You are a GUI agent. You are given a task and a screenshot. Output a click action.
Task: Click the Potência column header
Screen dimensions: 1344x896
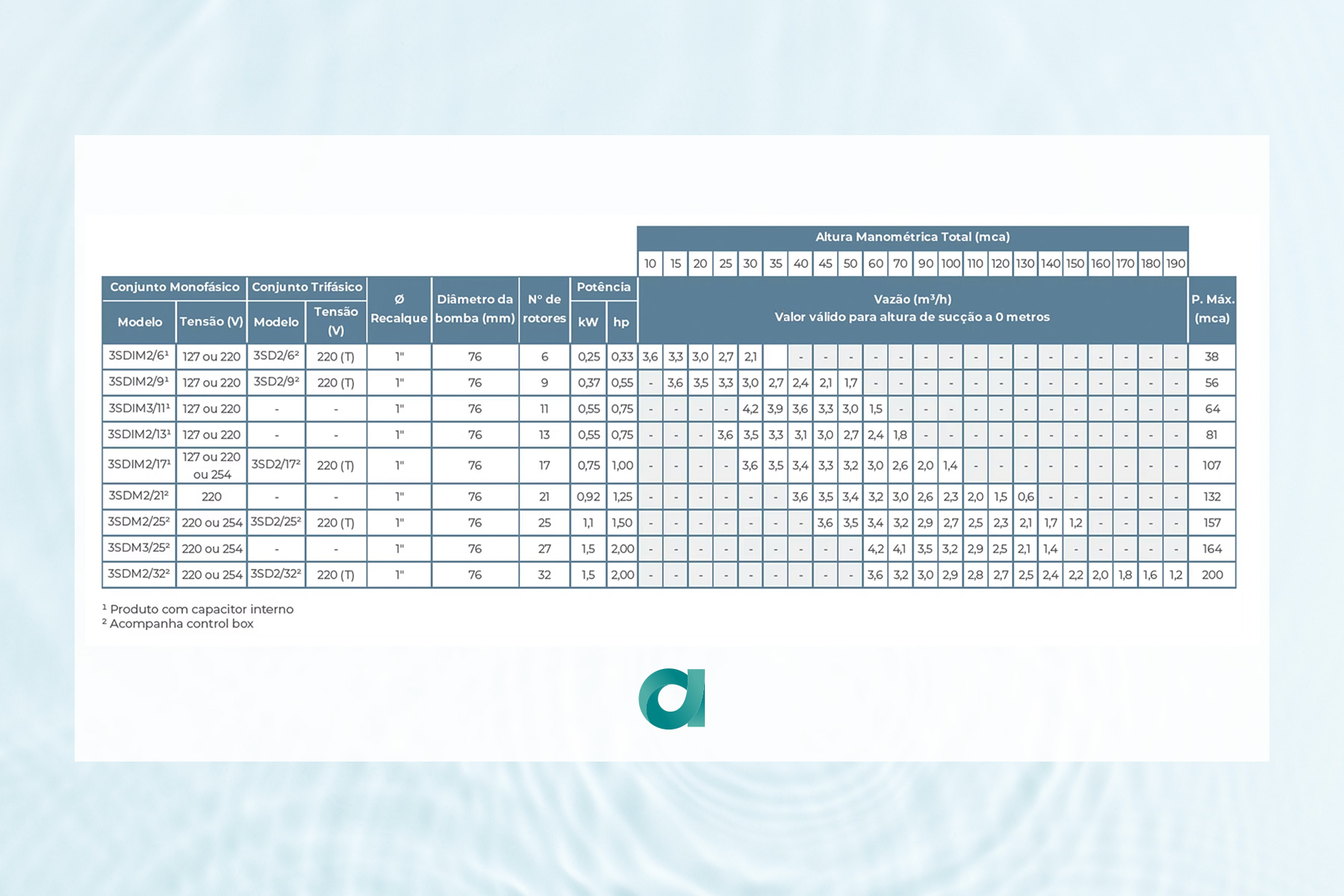point(603,287)
